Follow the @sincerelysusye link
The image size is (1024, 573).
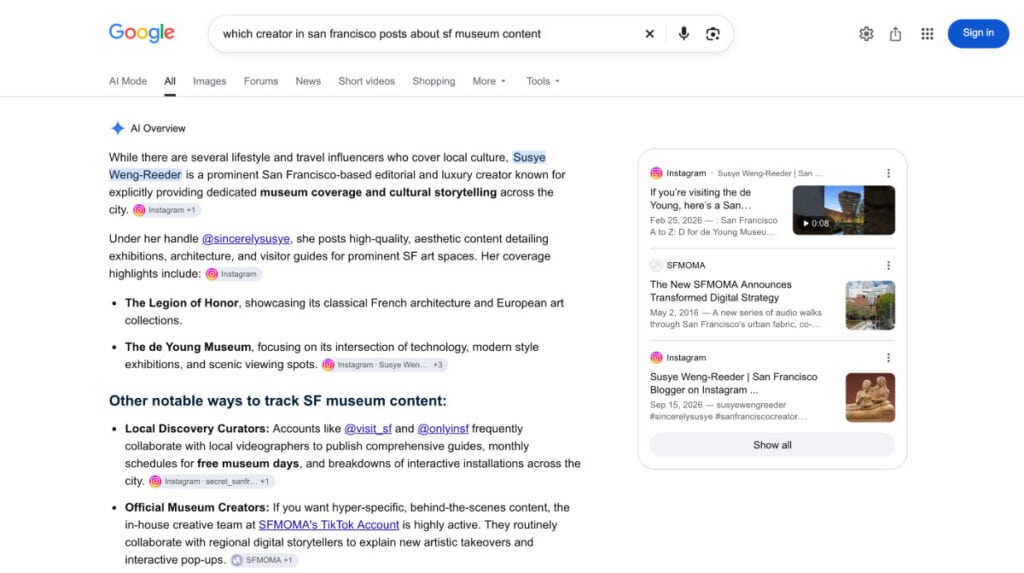246,238
